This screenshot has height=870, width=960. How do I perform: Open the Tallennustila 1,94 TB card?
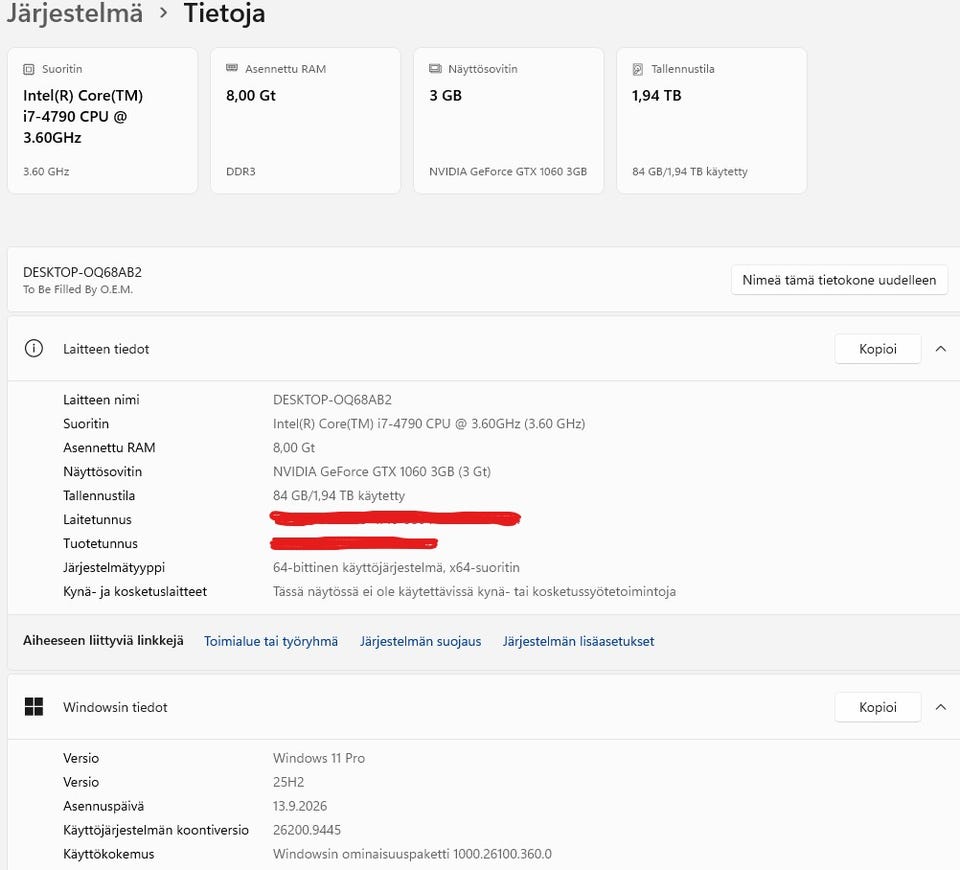point(711,121)
